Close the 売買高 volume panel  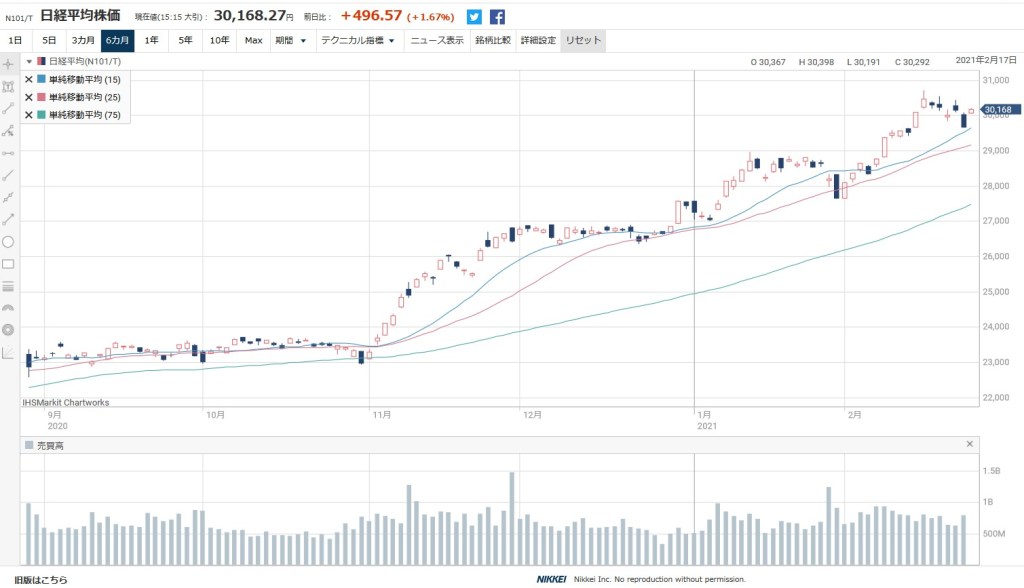pos(969,444)
